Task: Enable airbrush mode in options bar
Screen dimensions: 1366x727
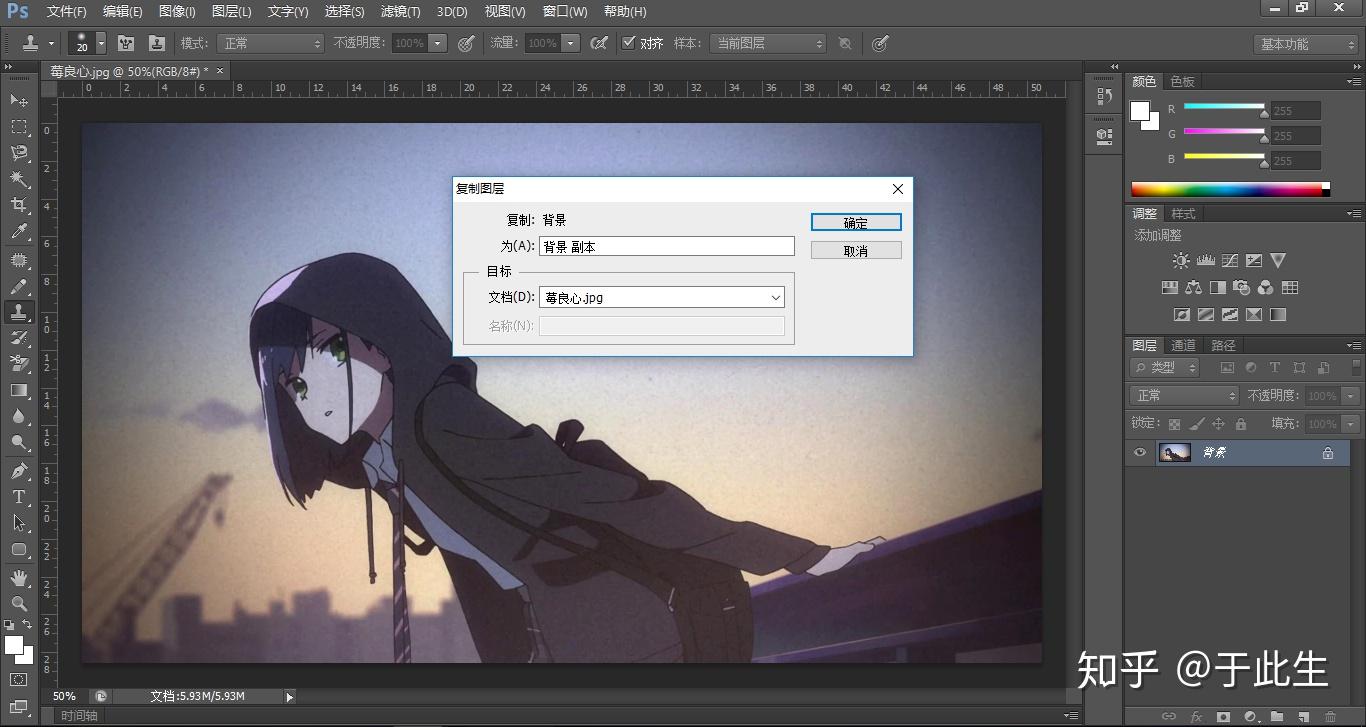Action: tap(599, 43)
